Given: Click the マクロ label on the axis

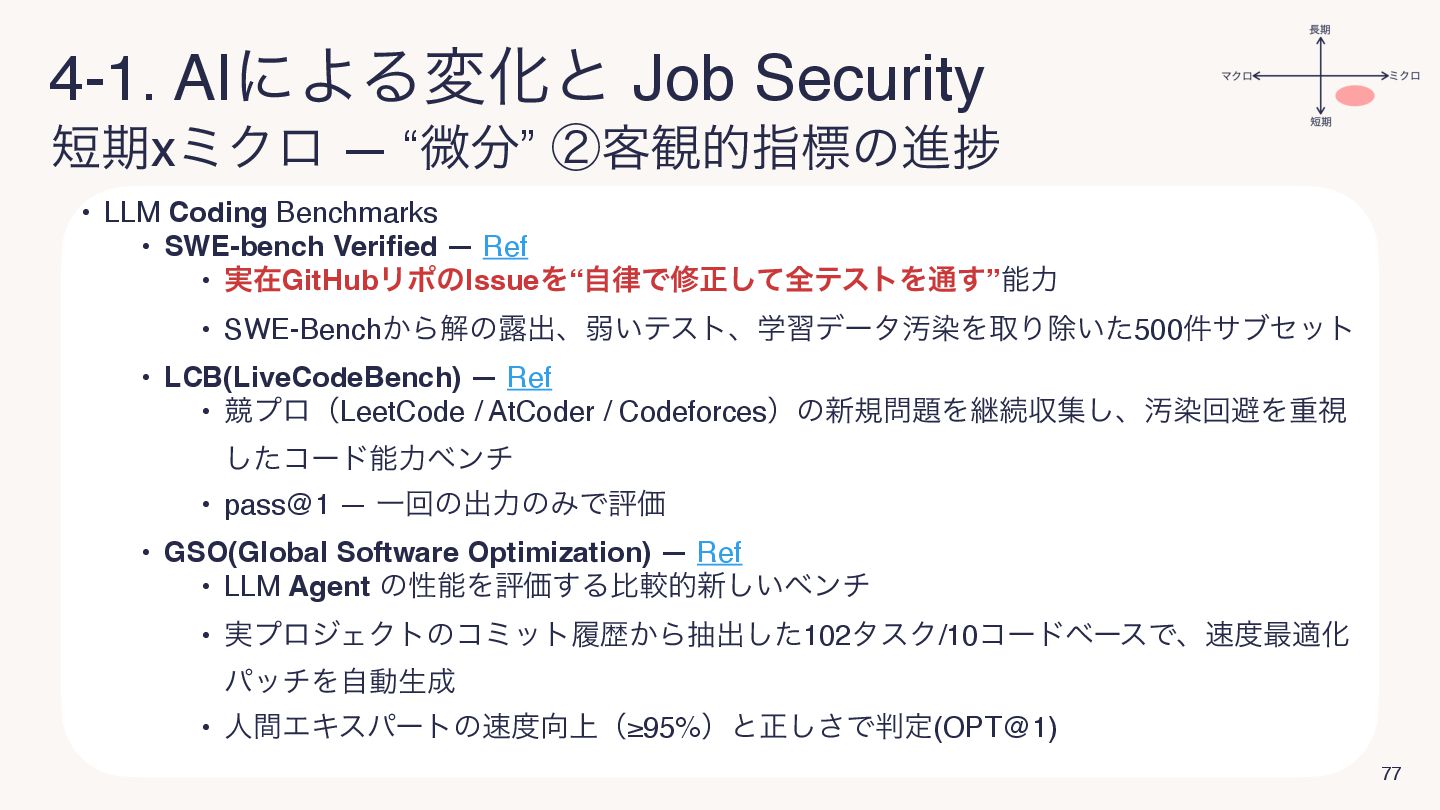Looking at the screenshot, I should 1236,76.
